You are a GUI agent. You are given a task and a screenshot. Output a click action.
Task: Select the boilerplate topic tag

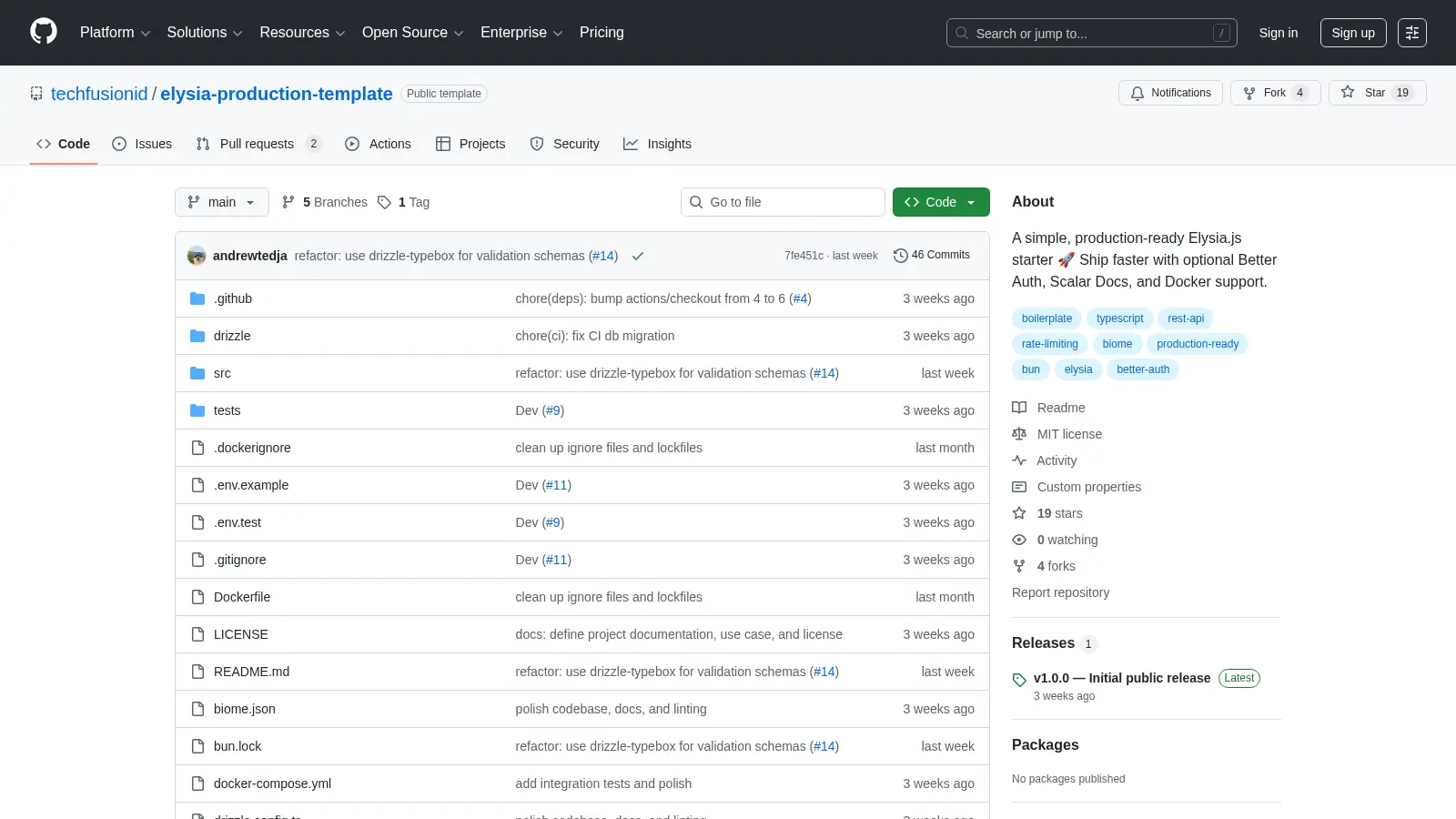(x=1046, y=318)
